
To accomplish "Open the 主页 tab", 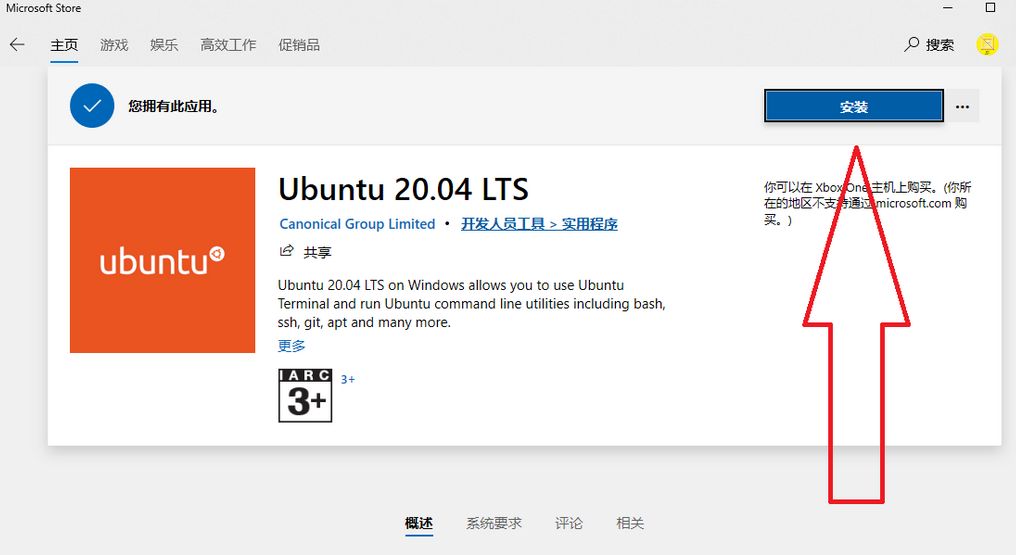I will click(64, 45).
